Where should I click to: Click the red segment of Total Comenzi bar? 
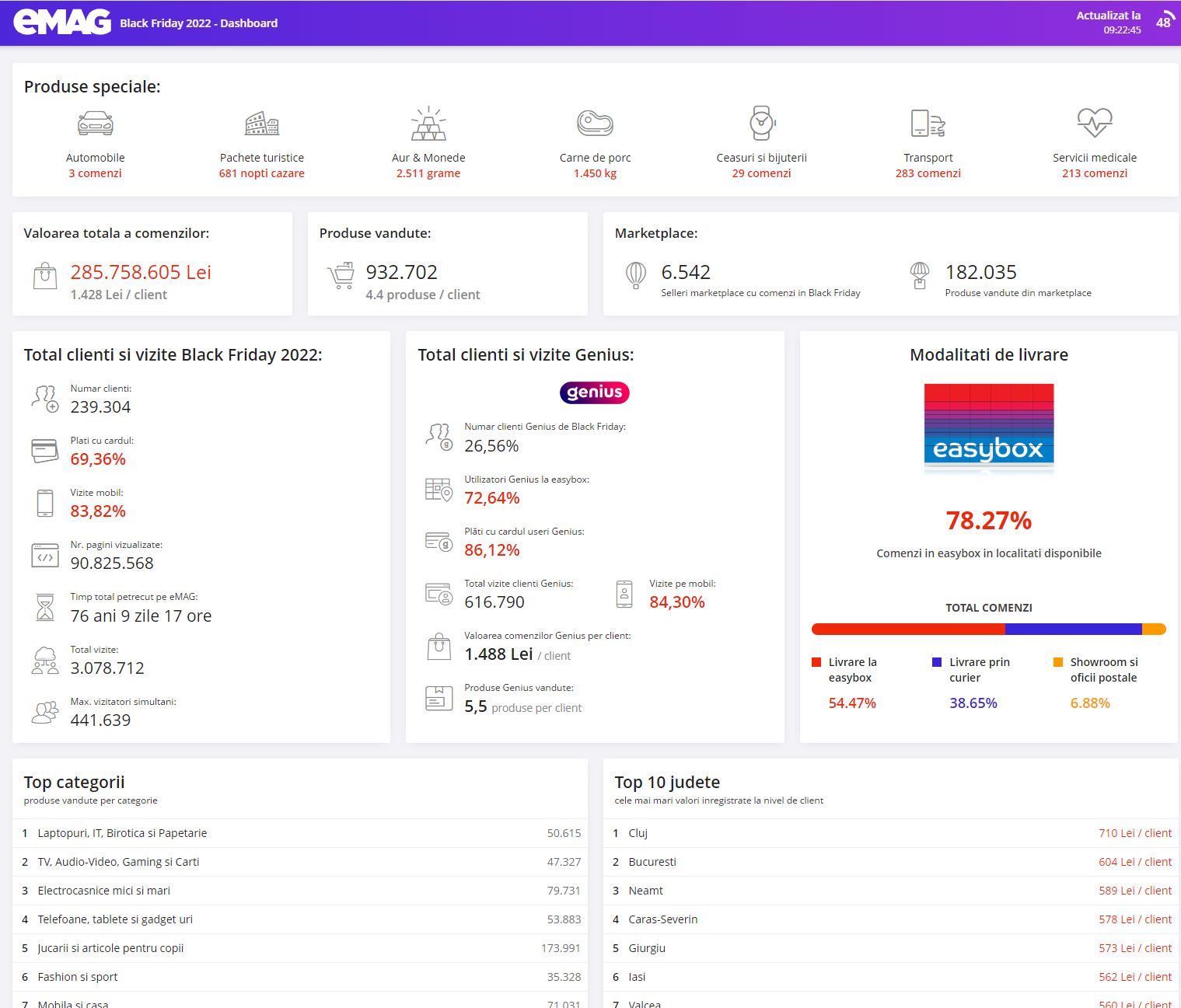pos(908,630)
